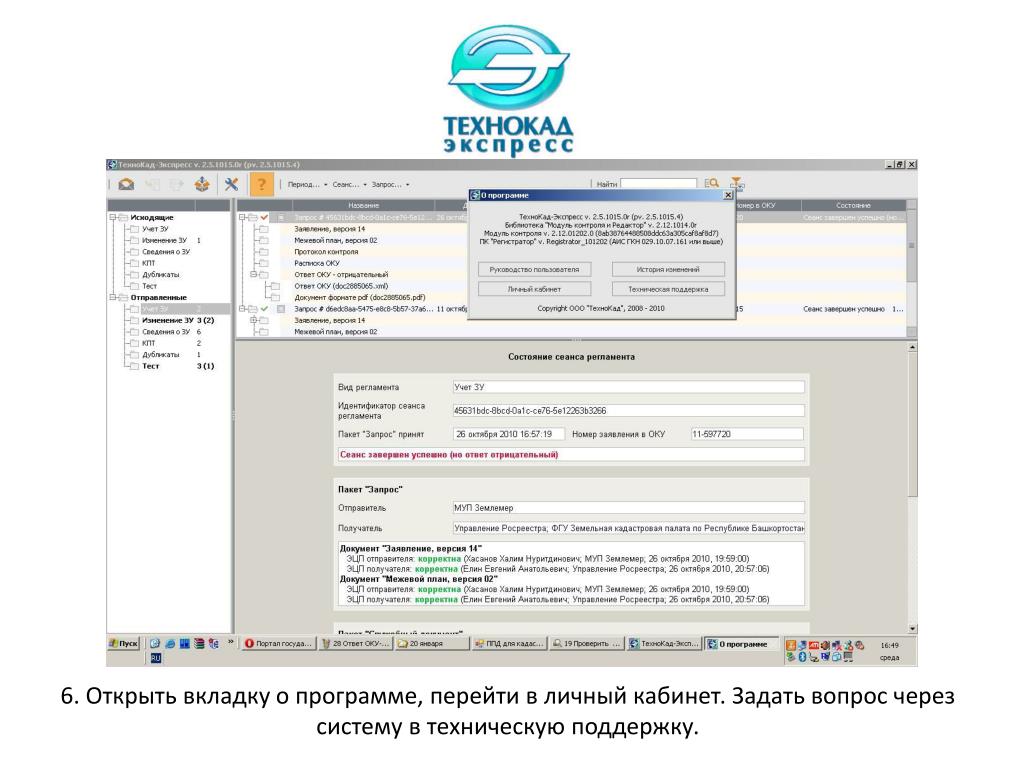Click the Отправитель field МУП Землемер

tap(628, 507)
